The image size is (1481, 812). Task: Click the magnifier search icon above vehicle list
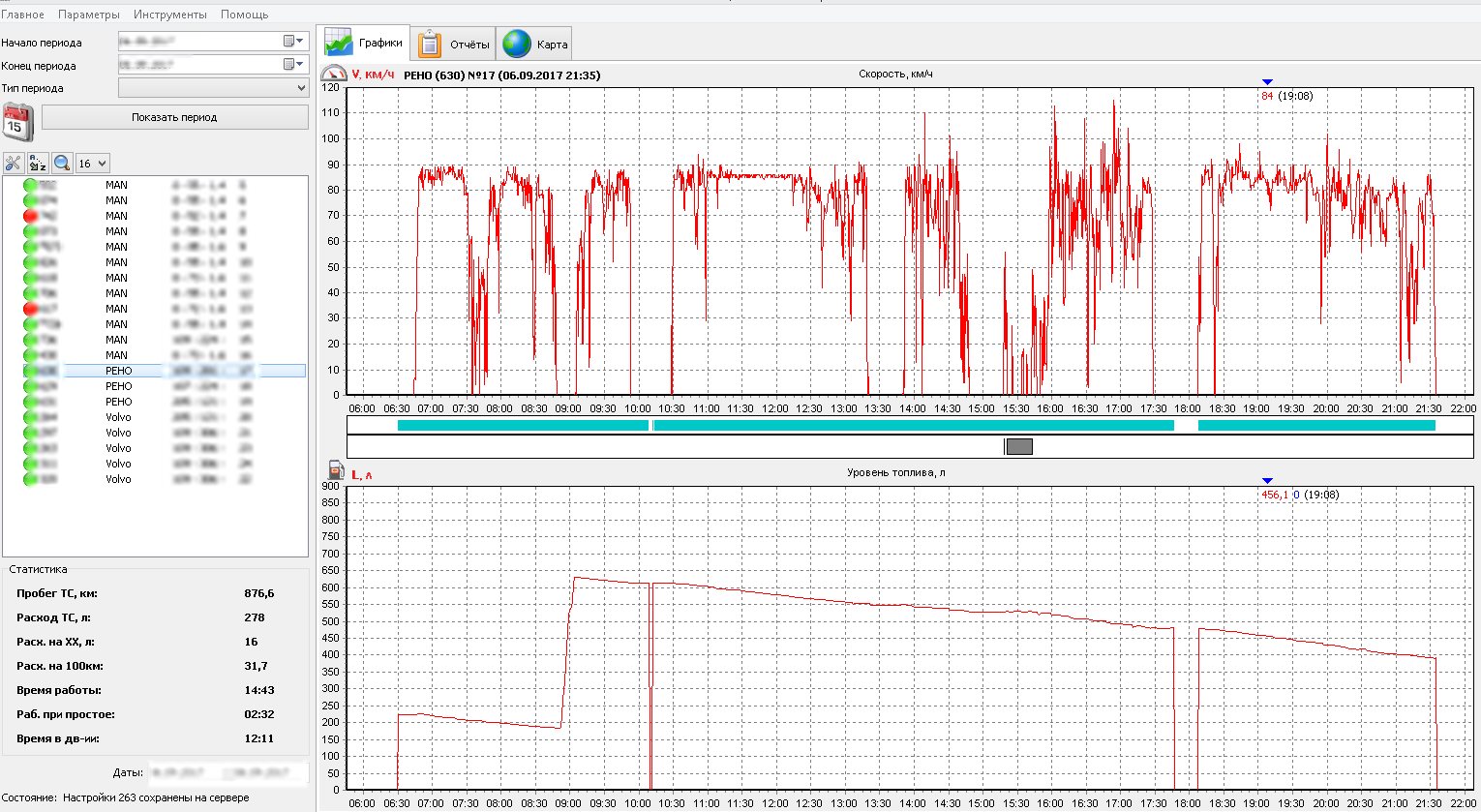(x=62, y=164)
